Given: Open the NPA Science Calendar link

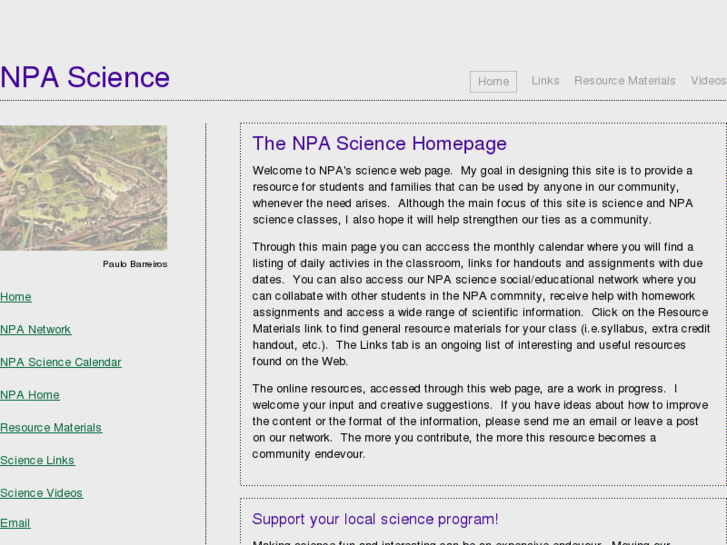Looking at the screenshot, I should point(60,362).
